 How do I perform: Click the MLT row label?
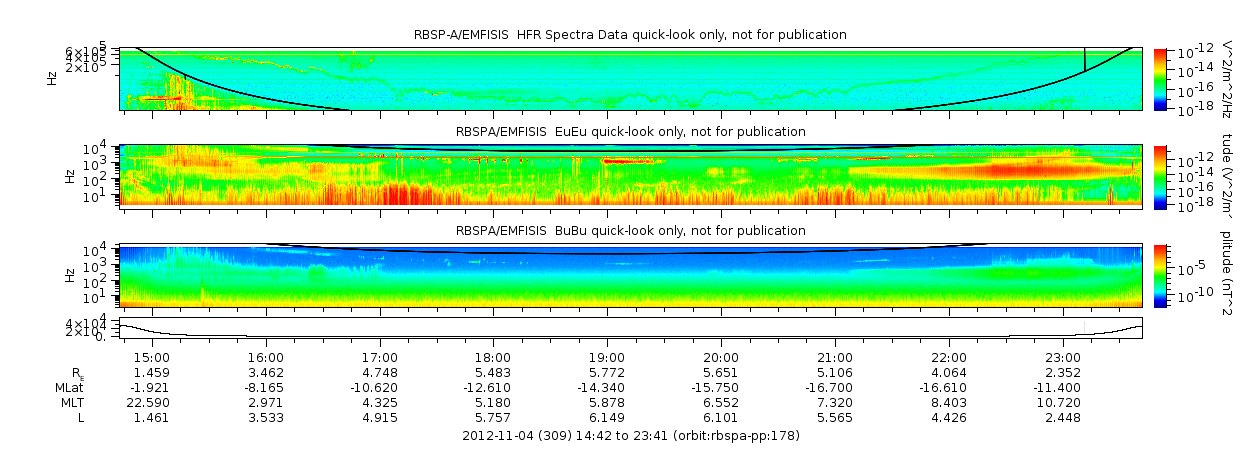pyautogui.click(x=71, y=402)
